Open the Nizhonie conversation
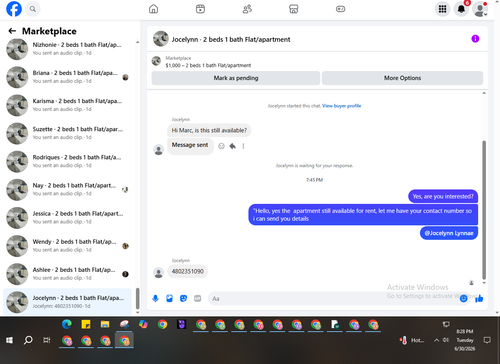The image size is (500, 364). pyautogui.click(x=67, y=49)
